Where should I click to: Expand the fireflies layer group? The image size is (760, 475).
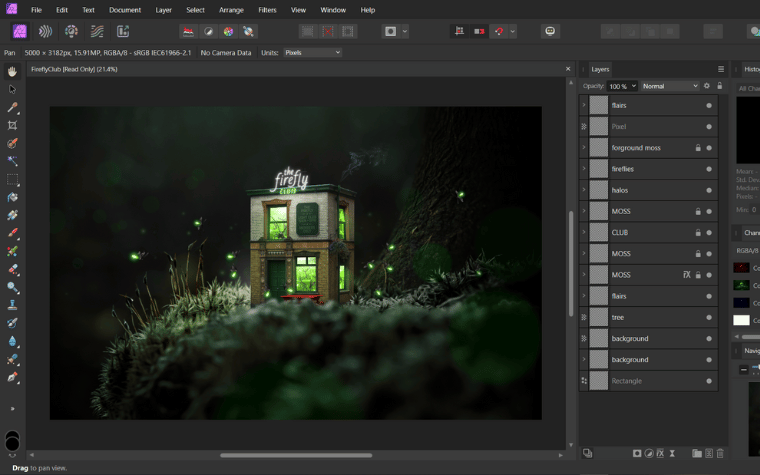click(584, 169)
